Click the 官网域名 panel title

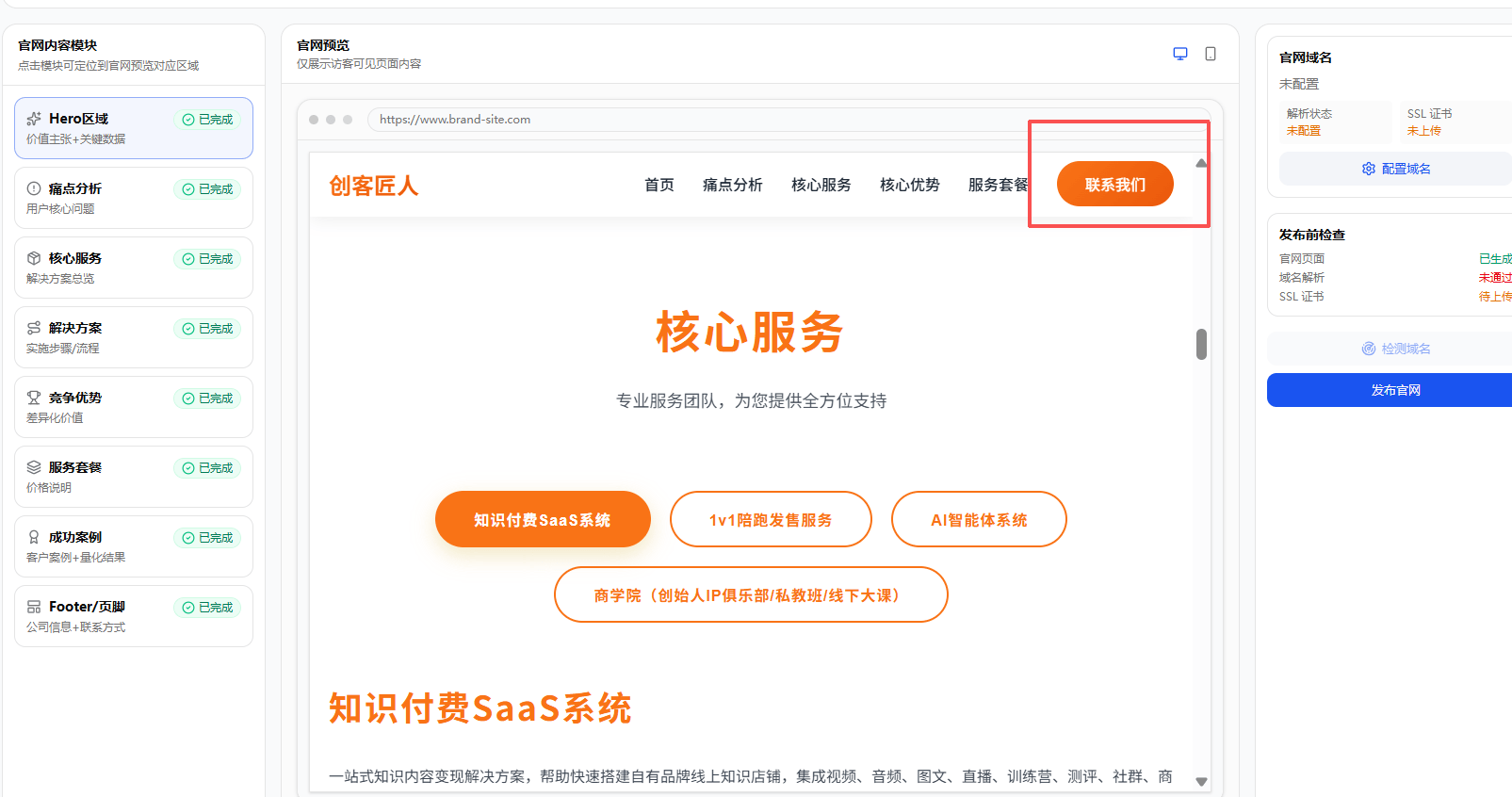[x=1306, y=57]
